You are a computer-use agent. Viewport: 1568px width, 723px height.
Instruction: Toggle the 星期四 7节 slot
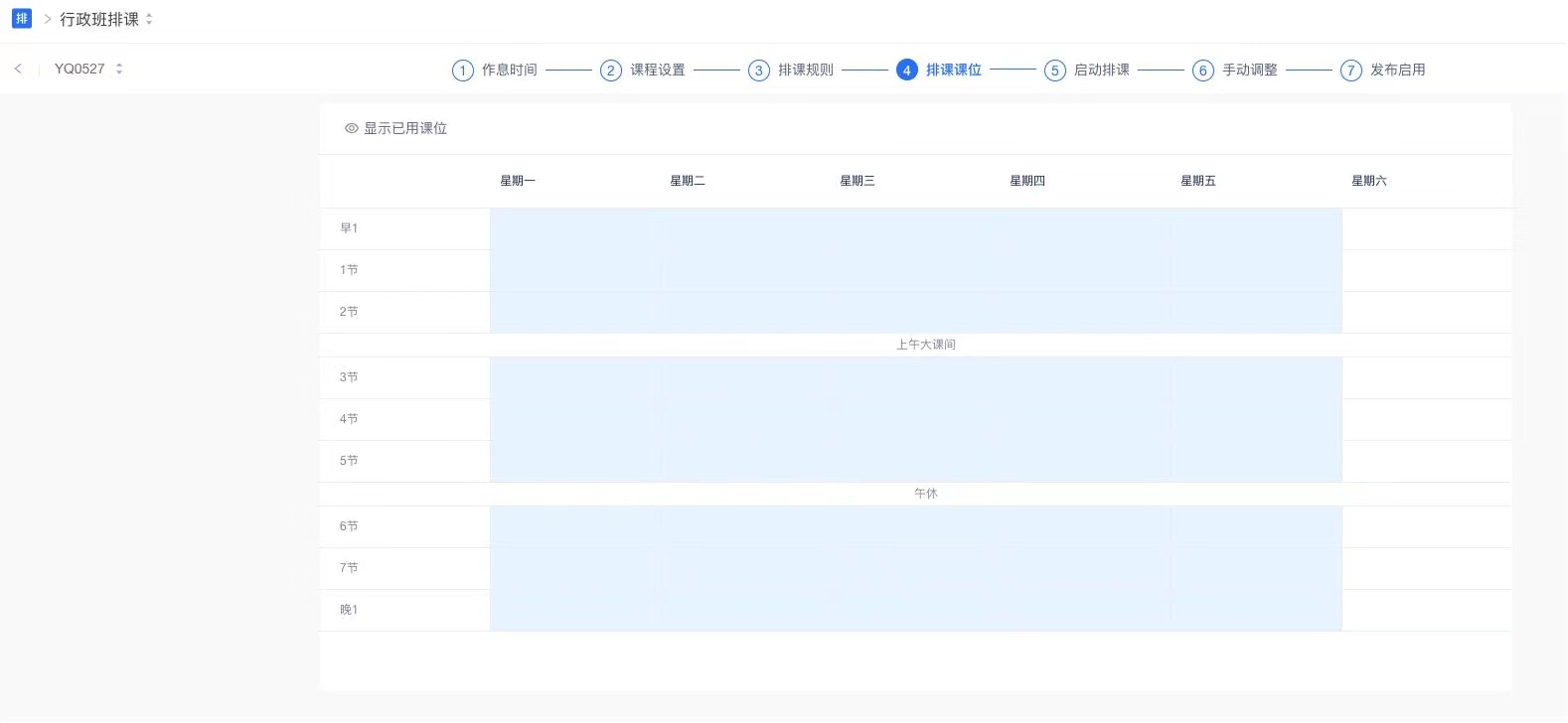pyautogui.click(x=1086, y=569)
